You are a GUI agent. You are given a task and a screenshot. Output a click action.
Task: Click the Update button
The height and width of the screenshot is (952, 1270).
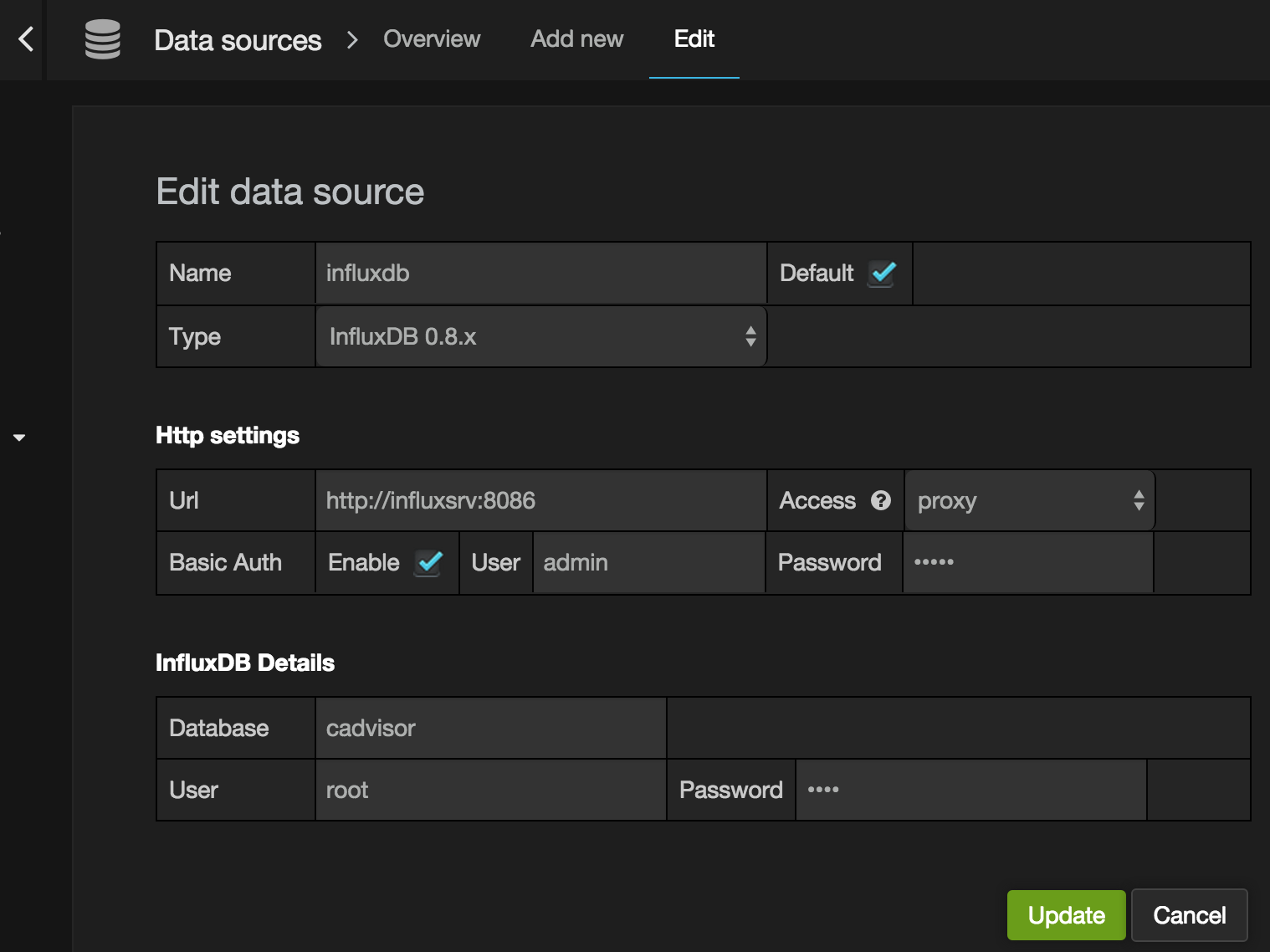point(1066,914)
